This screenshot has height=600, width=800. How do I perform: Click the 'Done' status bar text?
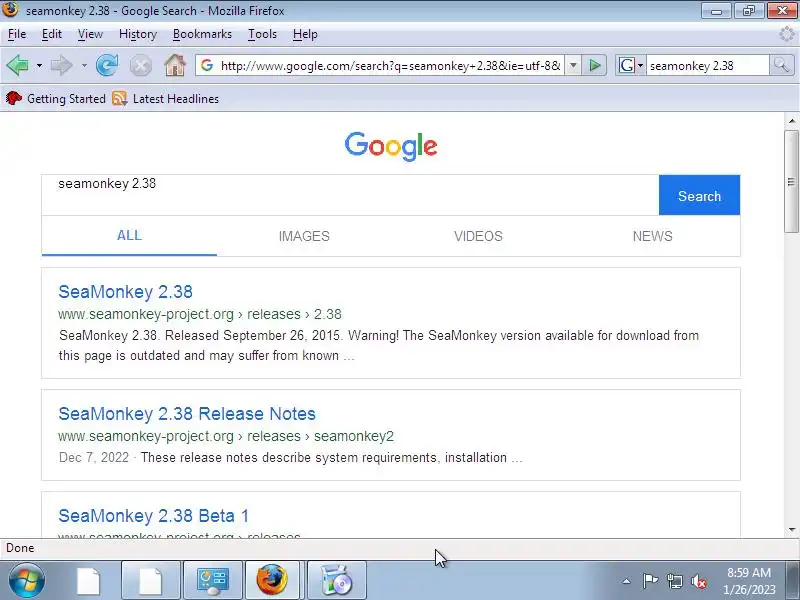pyautogui.click(x=20, y=548)
